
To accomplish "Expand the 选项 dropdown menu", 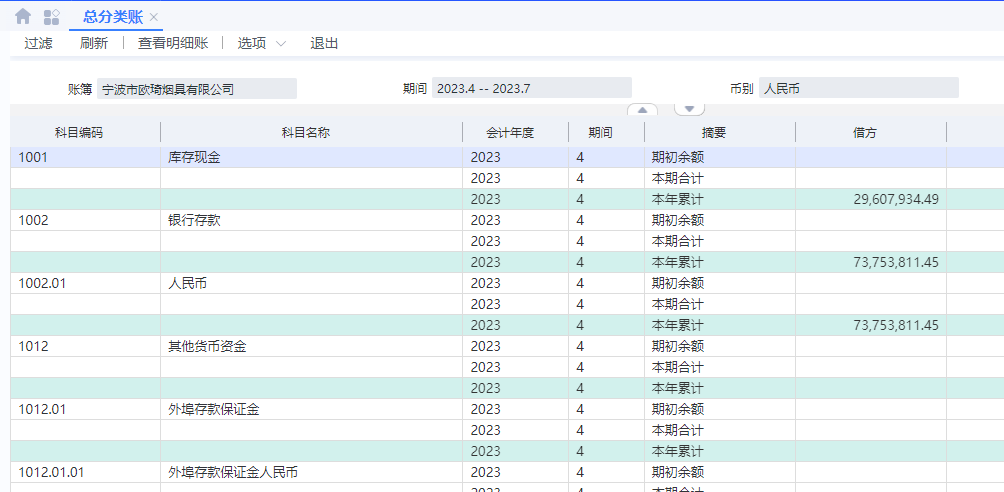I will pos(261,43).
